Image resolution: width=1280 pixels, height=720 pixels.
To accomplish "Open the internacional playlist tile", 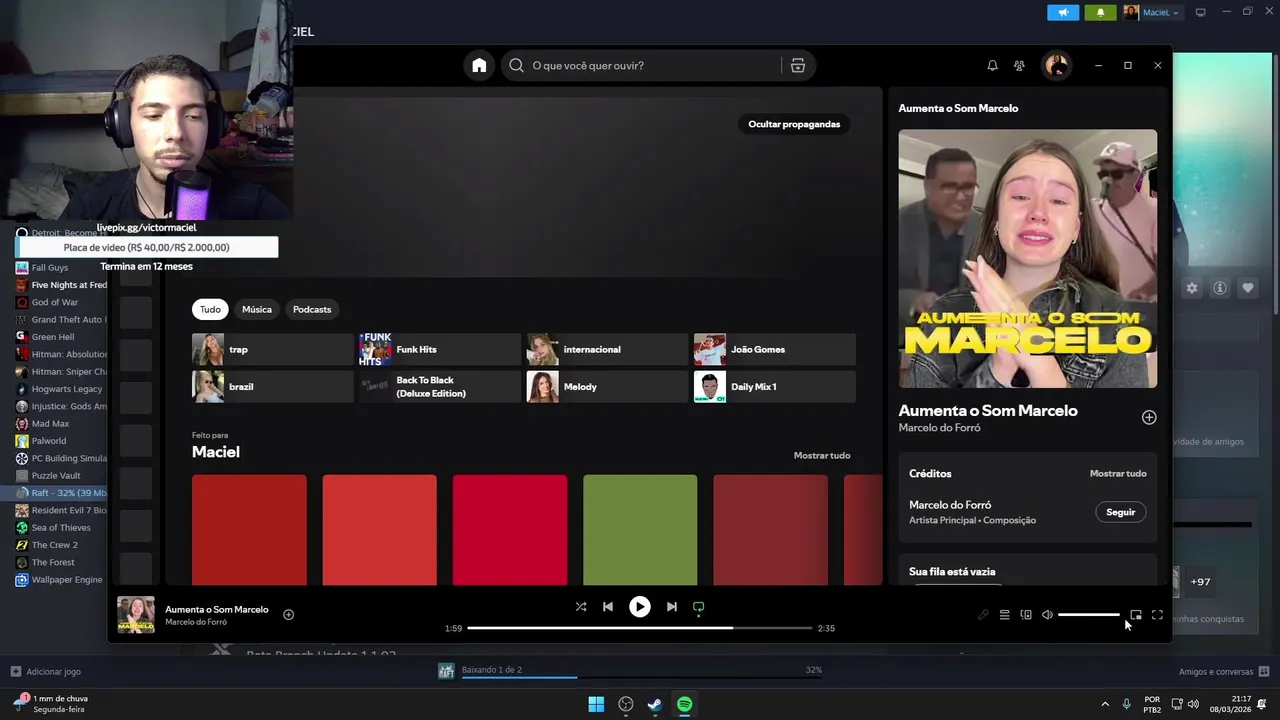I will click(x=607, y=349).
